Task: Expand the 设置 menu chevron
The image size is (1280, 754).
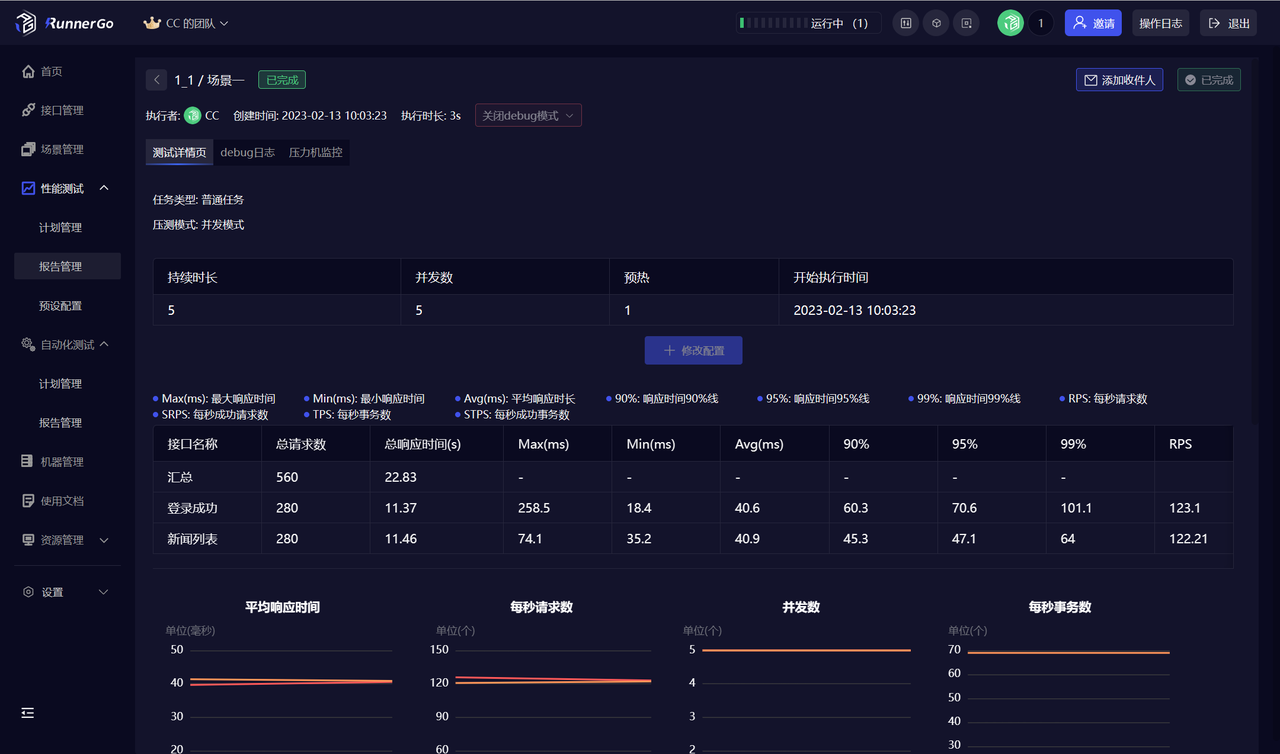Action: coord(103,592)
